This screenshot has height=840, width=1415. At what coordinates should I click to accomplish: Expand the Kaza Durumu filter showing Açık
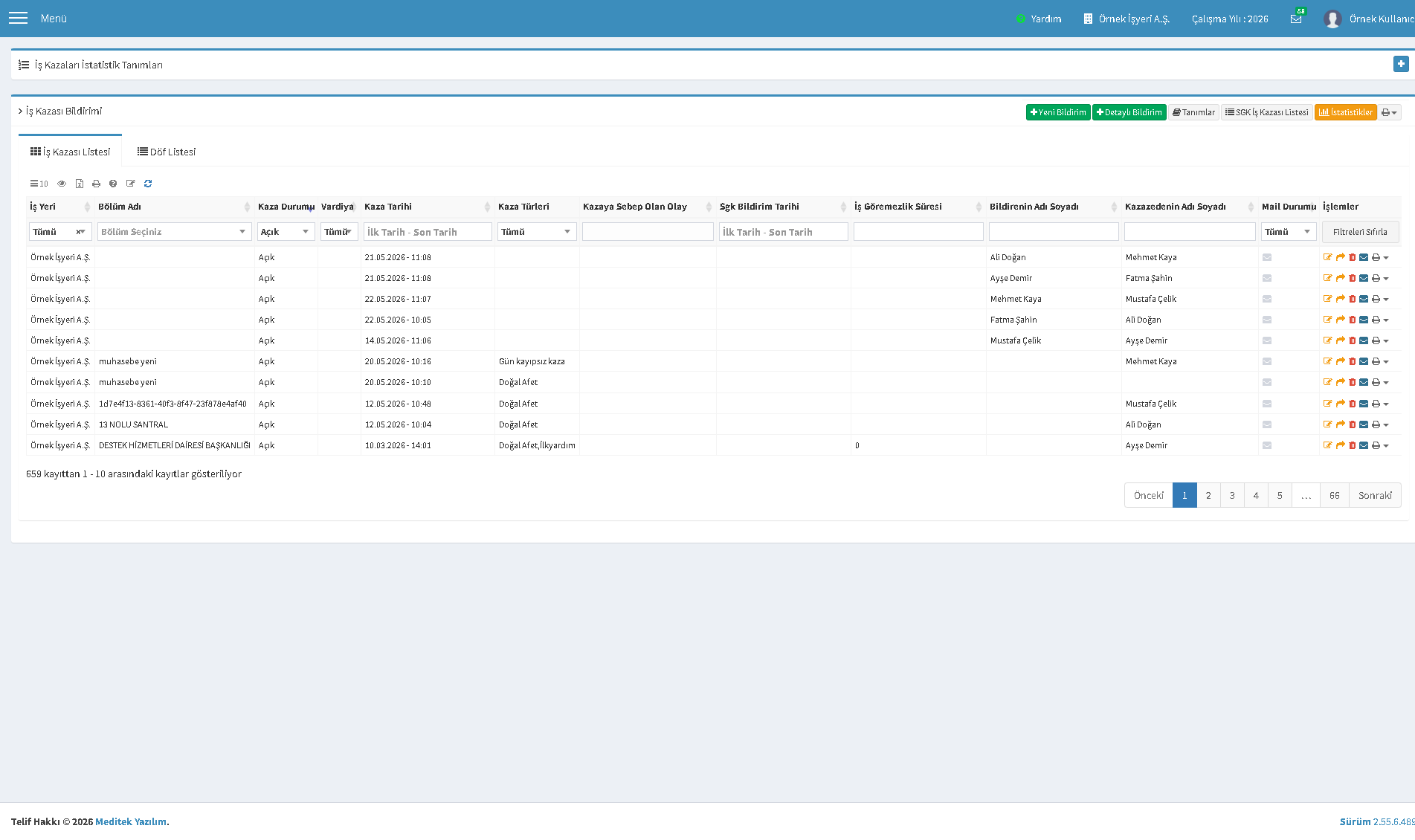(x=286, y=232)
